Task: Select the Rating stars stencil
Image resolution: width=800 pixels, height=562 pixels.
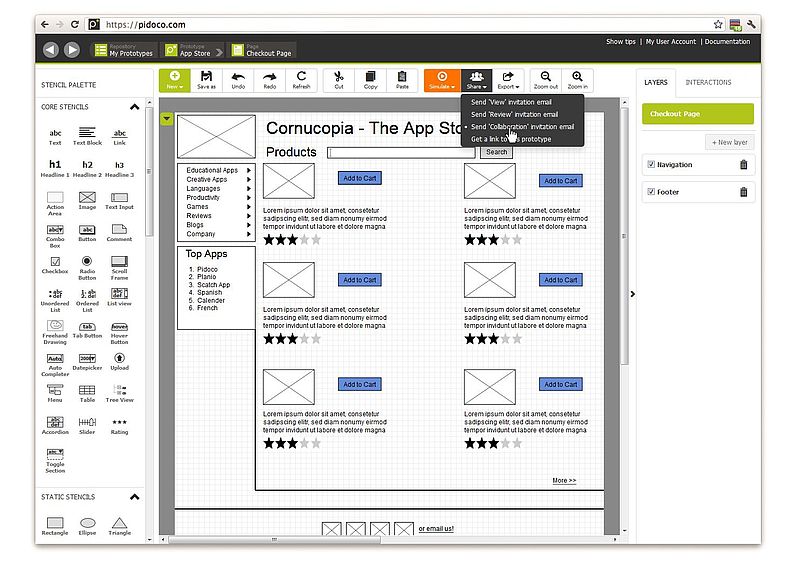Action: [119, 426]
